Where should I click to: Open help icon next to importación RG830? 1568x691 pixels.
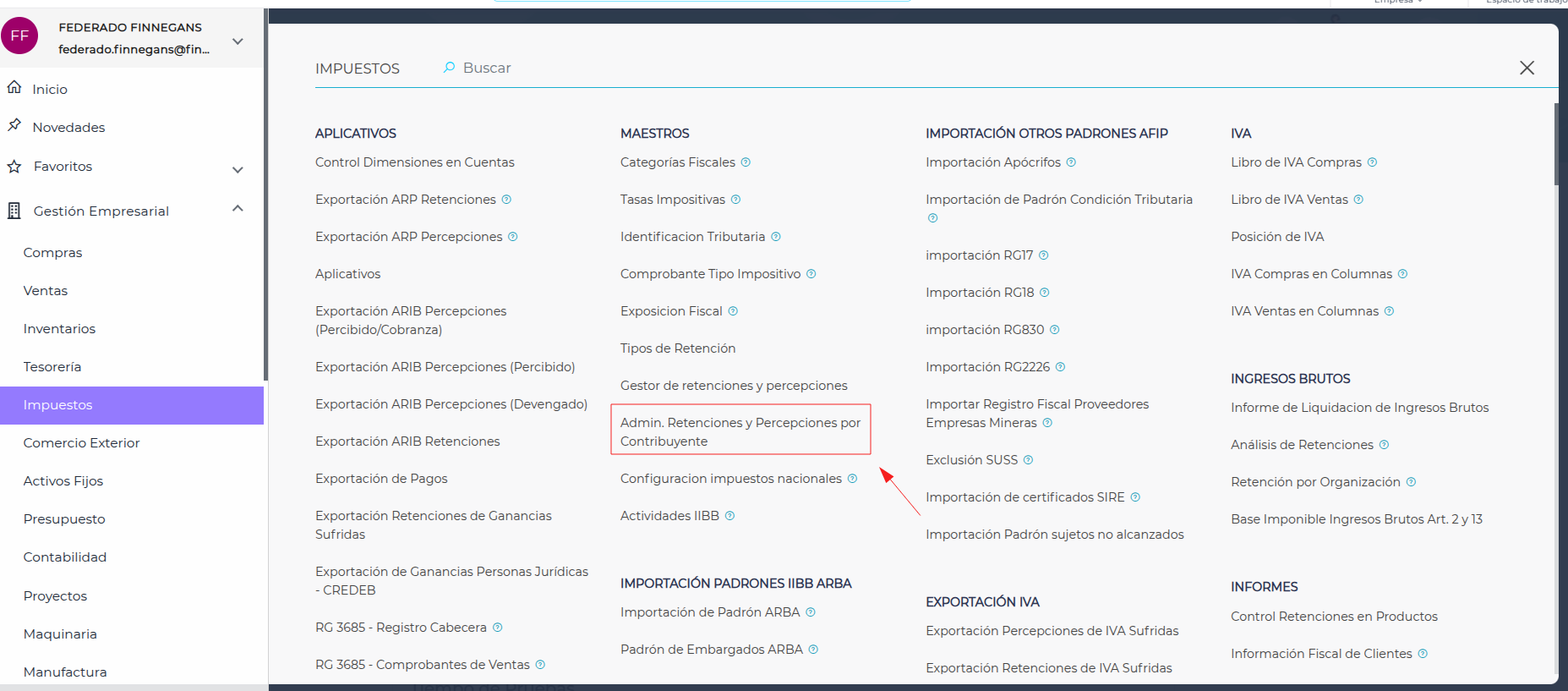point(1055,330)
